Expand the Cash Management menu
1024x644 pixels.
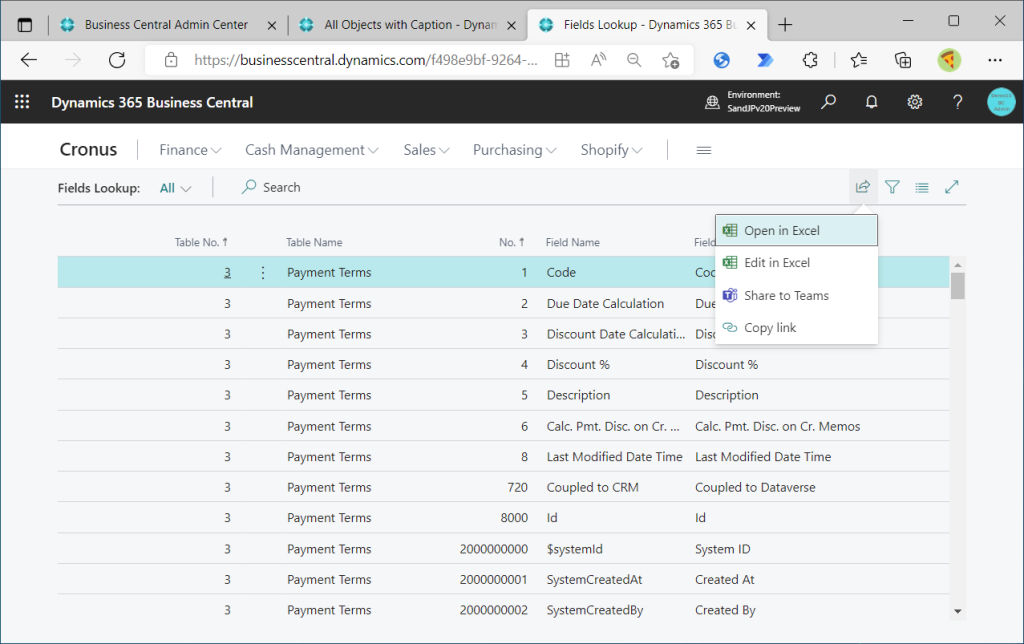(x=312, y=150)
